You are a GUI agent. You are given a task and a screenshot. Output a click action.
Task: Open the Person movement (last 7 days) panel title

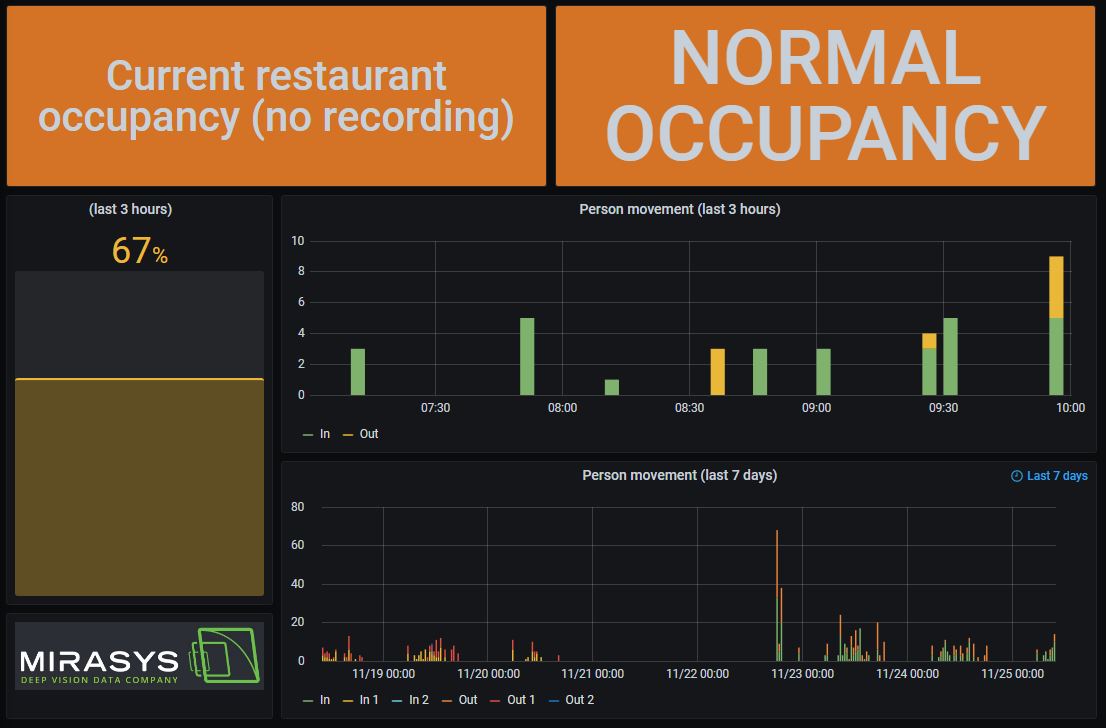pyautogui.click(x=679, y=475)
